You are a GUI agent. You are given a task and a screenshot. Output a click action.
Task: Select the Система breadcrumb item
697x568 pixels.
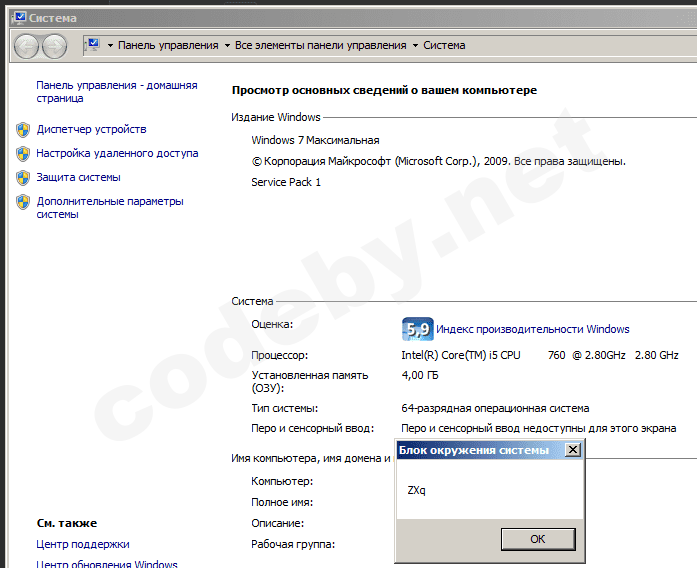point(444,45)
